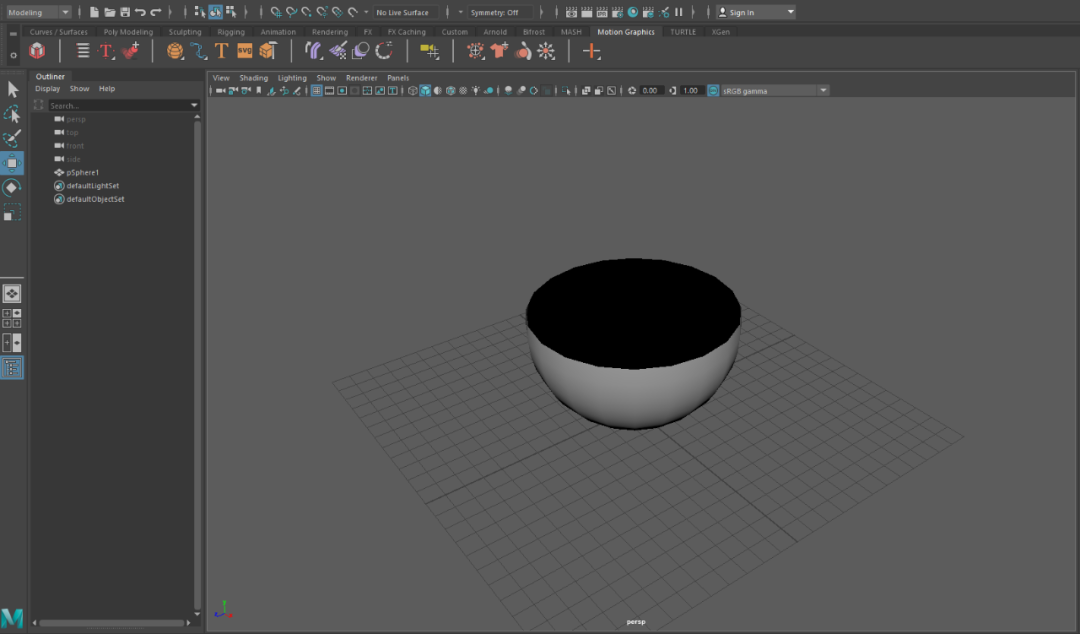Toggle Select by object type mode
Viewport: 1080px width, 634px height.
216,12
